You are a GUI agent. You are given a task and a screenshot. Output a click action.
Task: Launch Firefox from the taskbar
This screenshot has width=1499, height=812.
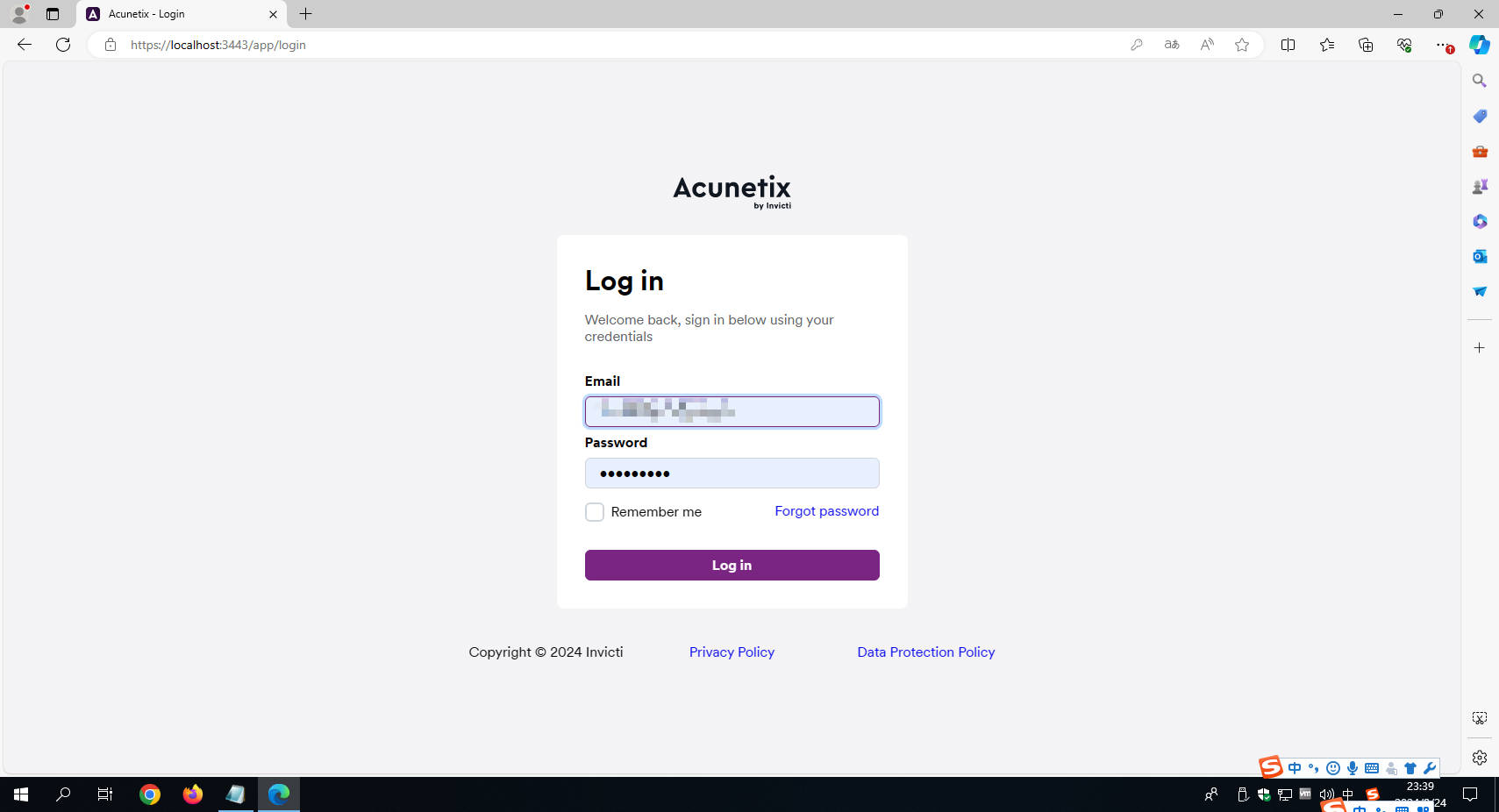click(x=193, y=794)
